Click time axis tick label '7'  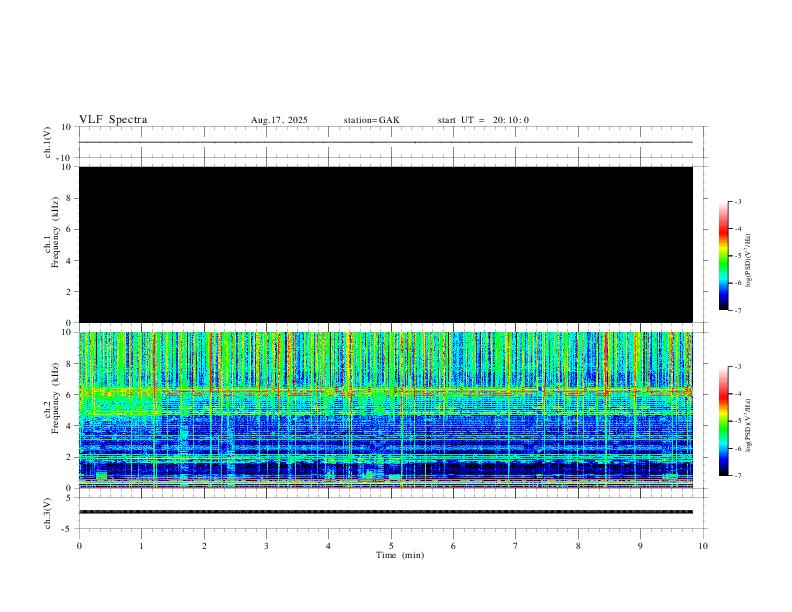(x=516, y=546)
